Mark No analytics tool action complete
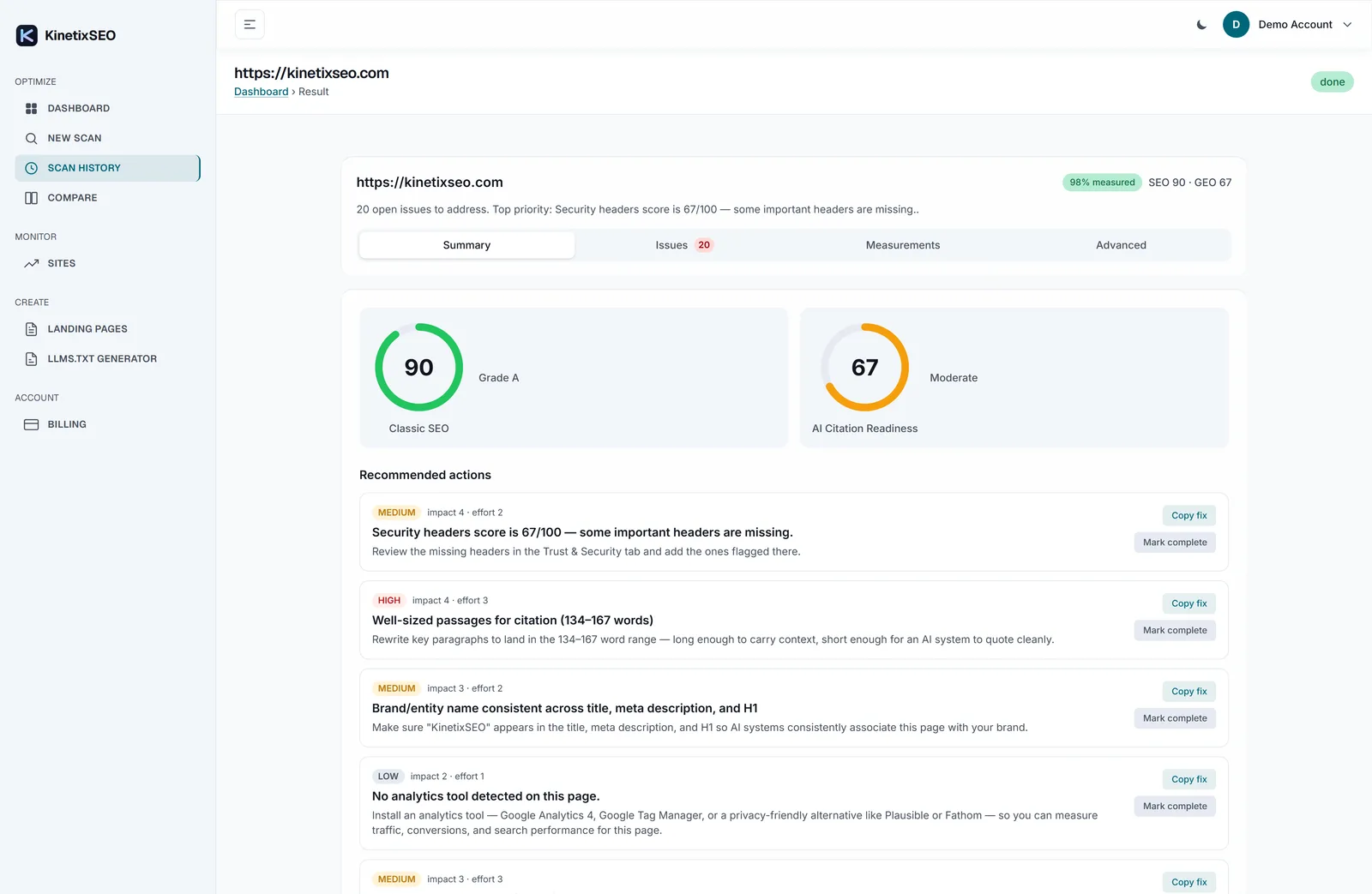This screenshot has width=1372, height=894. pyautogui.click(x=1175, y=807)
